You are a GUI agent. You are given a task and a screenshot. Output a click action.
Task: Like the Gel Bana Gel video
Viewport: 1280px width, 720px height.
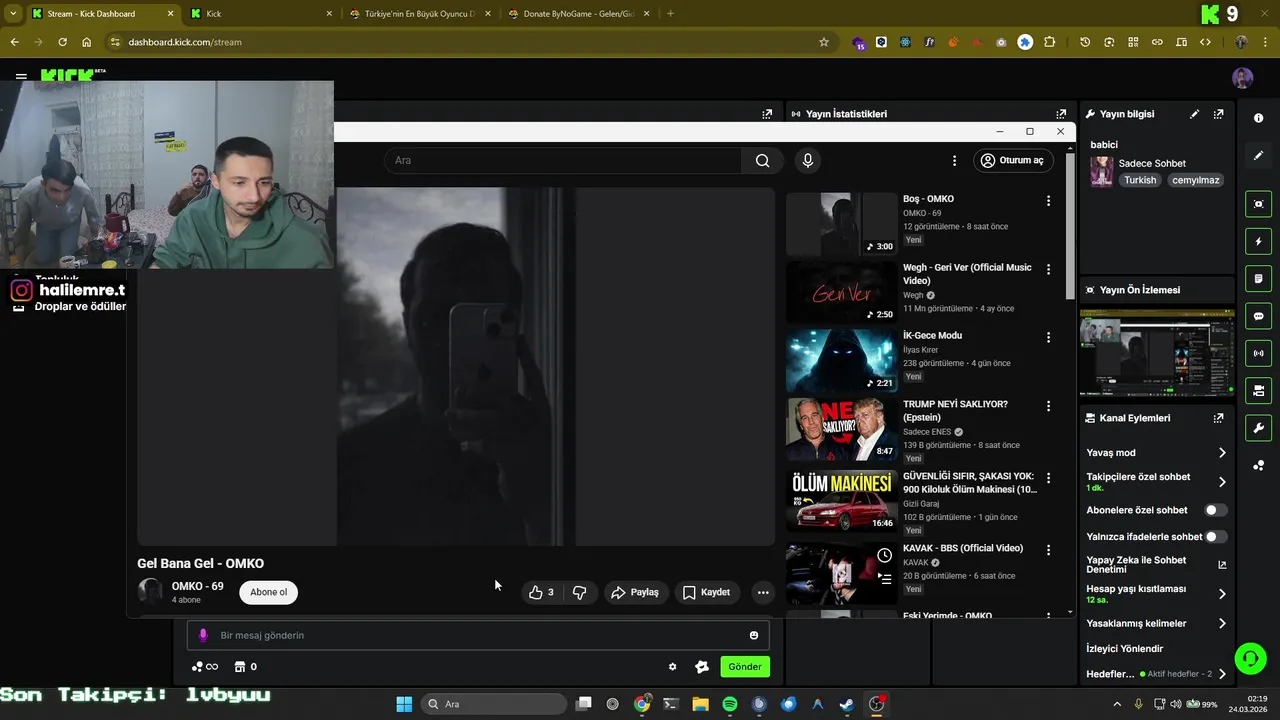[541, 592]
